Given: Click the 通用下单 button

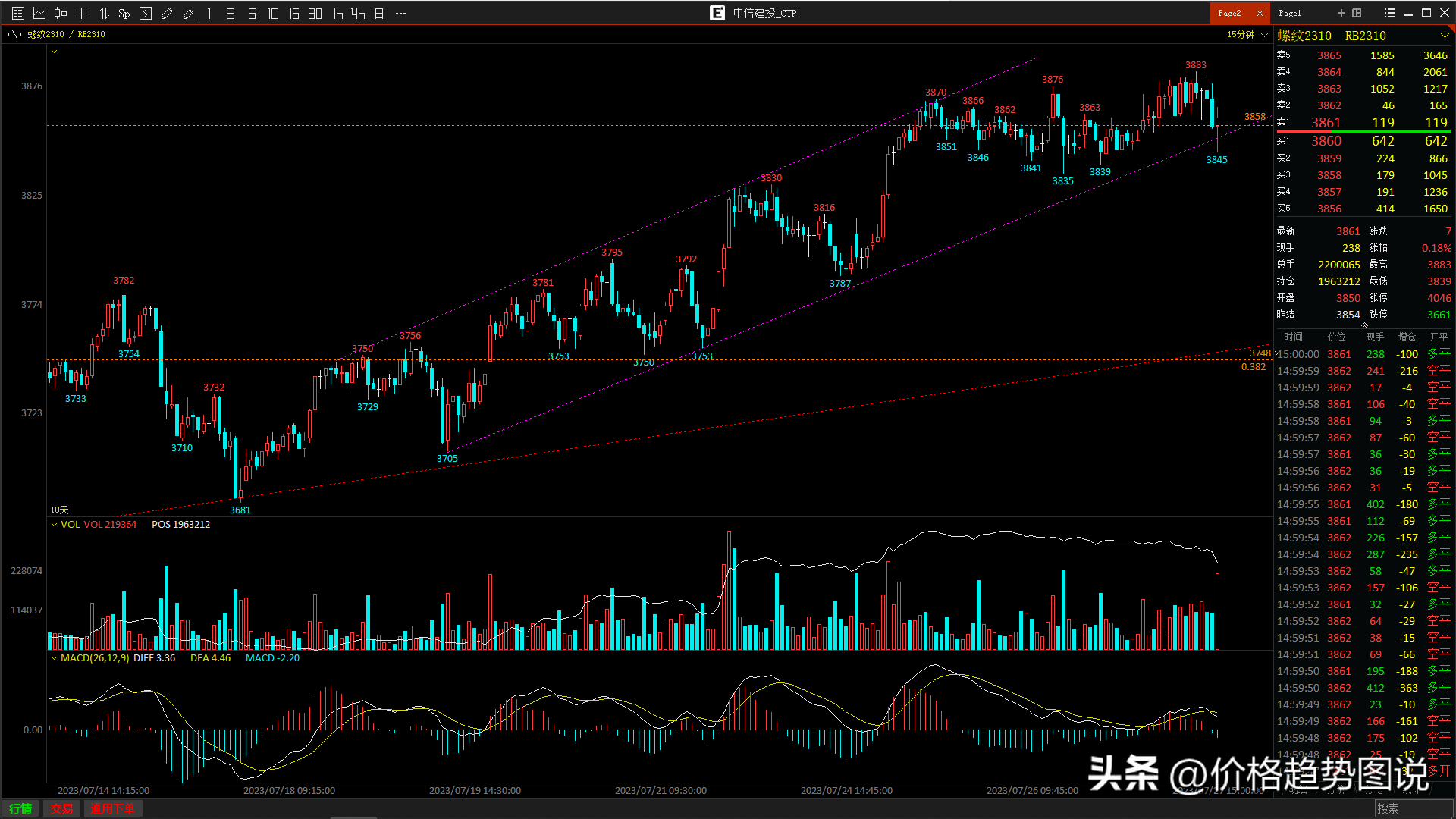Looking at the screenshot, I should tap(112, 808).
